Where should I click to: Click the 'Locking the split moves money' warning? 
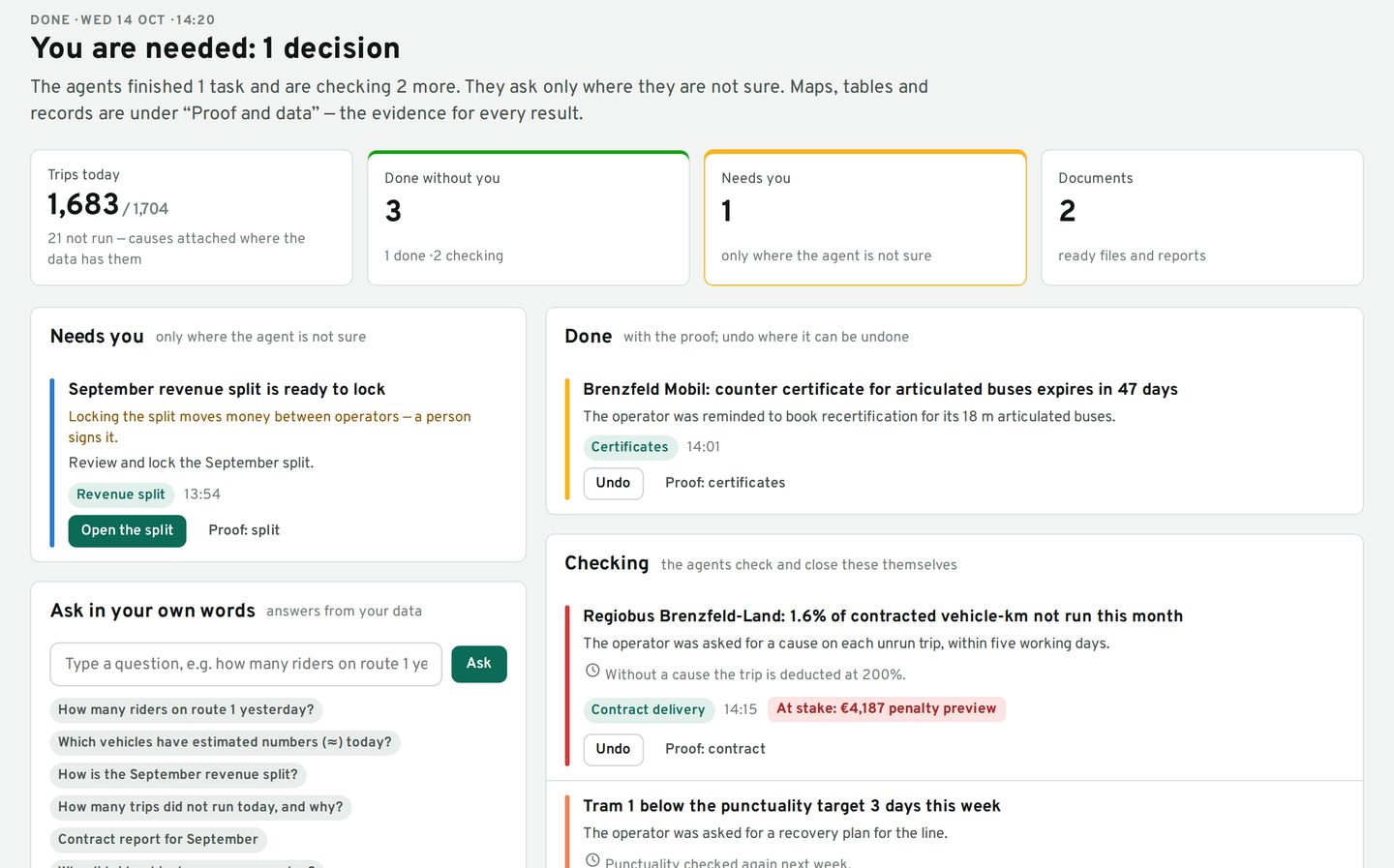[270, 427]
